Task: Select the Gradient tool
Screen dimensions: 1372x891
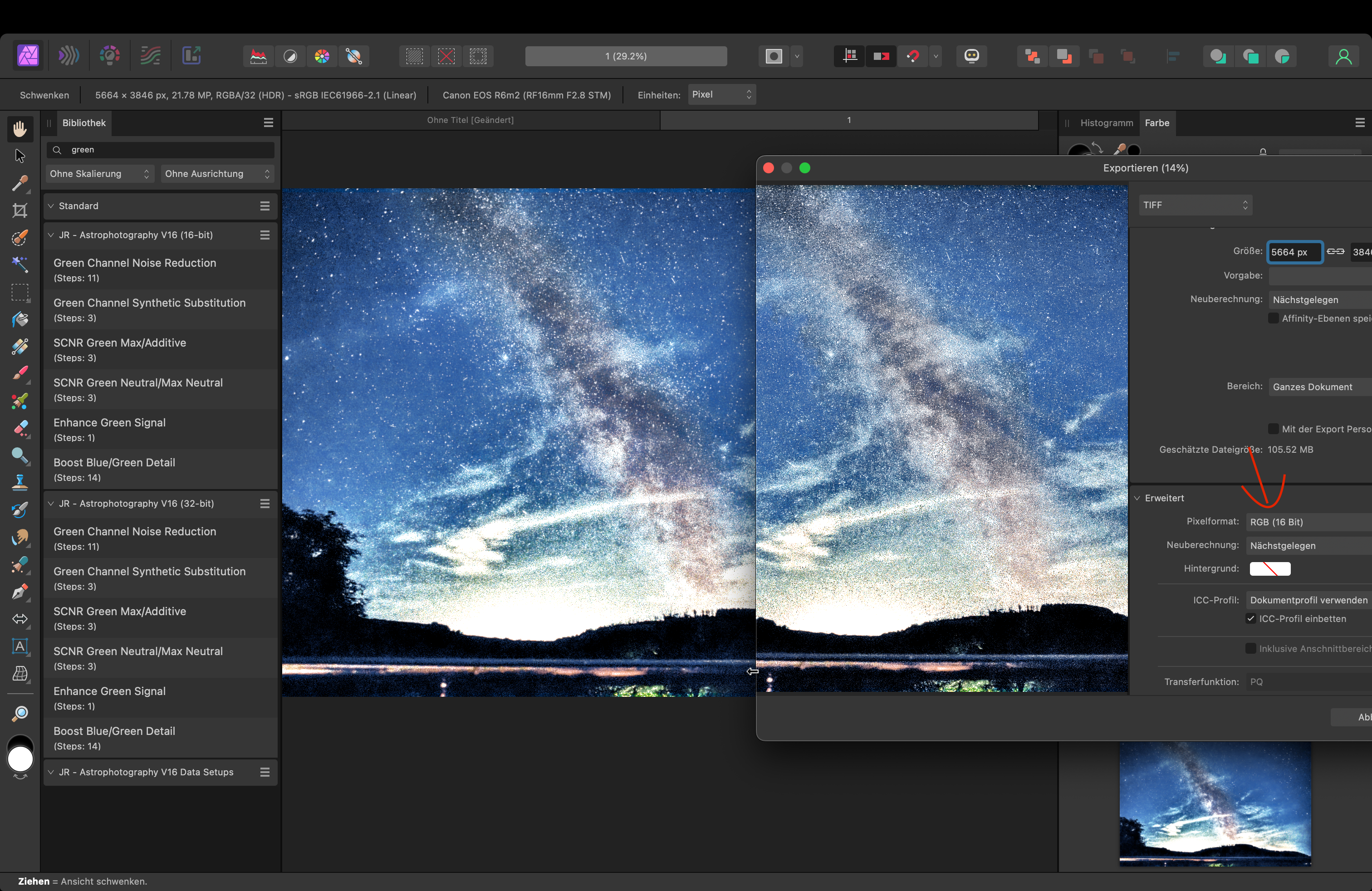Action: [x=20, y=346]
